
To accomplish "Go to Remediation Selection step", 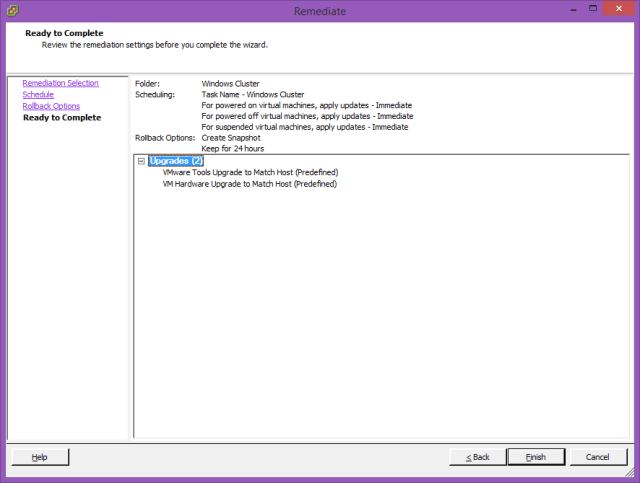I will coord(60,83).
